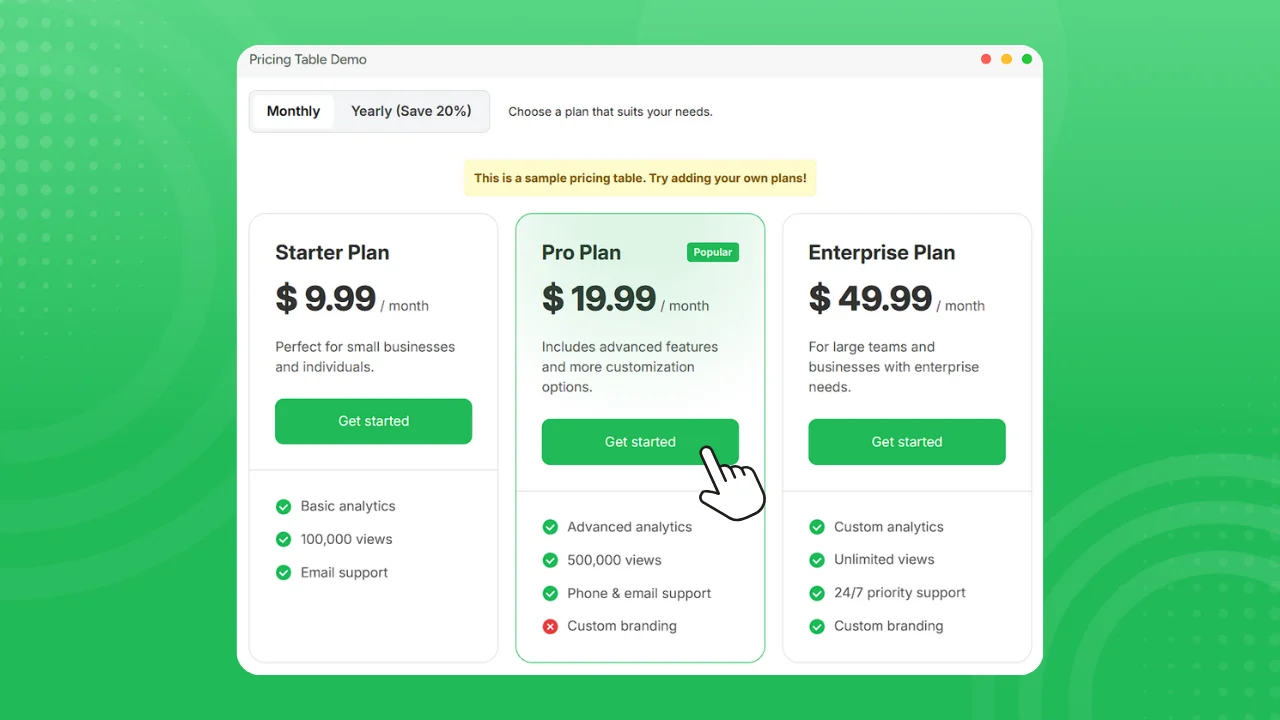Screen dimensions: 1280x720
Task: Click Get started on the Pro Plan
Action: point(640,442)
